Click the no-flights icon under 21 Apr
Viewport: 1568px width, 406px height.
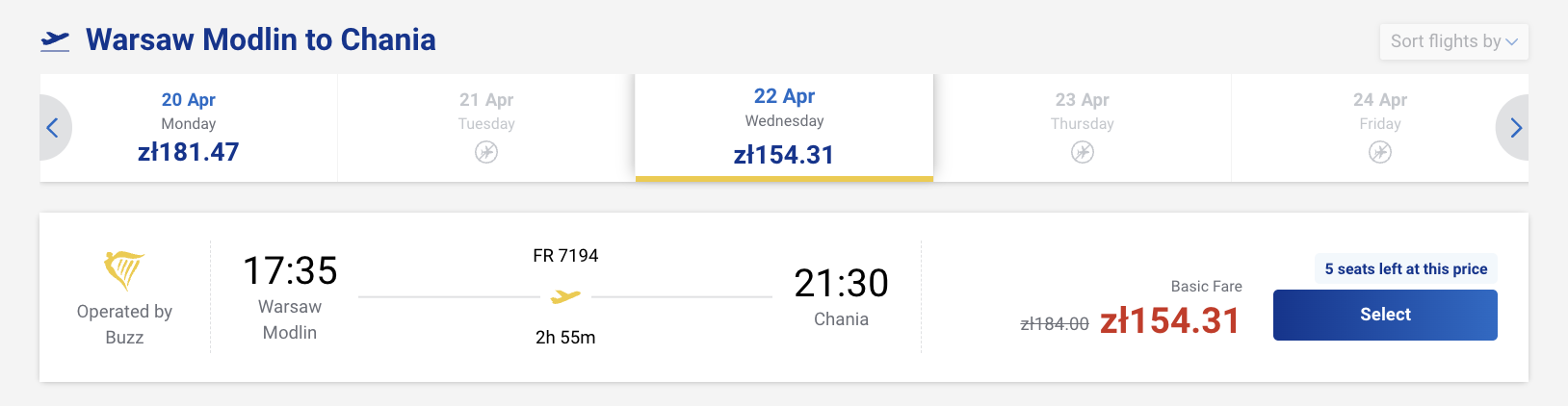point(486,152)
